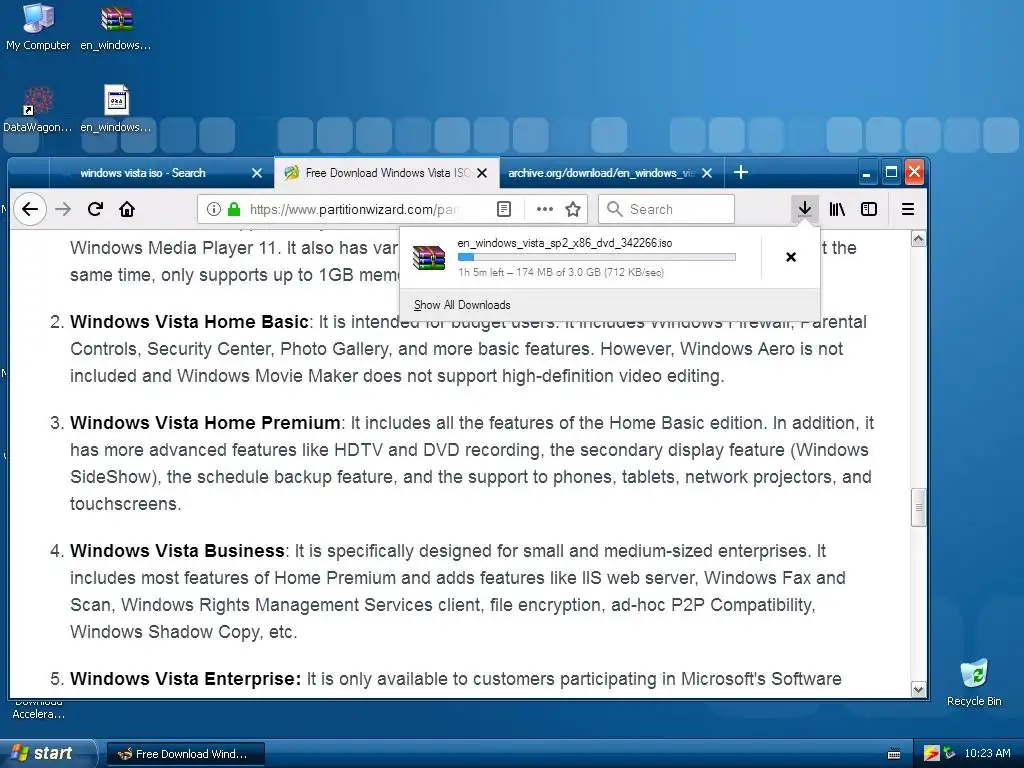1024x768 pixels.
Task: Click the 10:23 AM system clock
Action: pyautogui.click(x=987, y=753)
